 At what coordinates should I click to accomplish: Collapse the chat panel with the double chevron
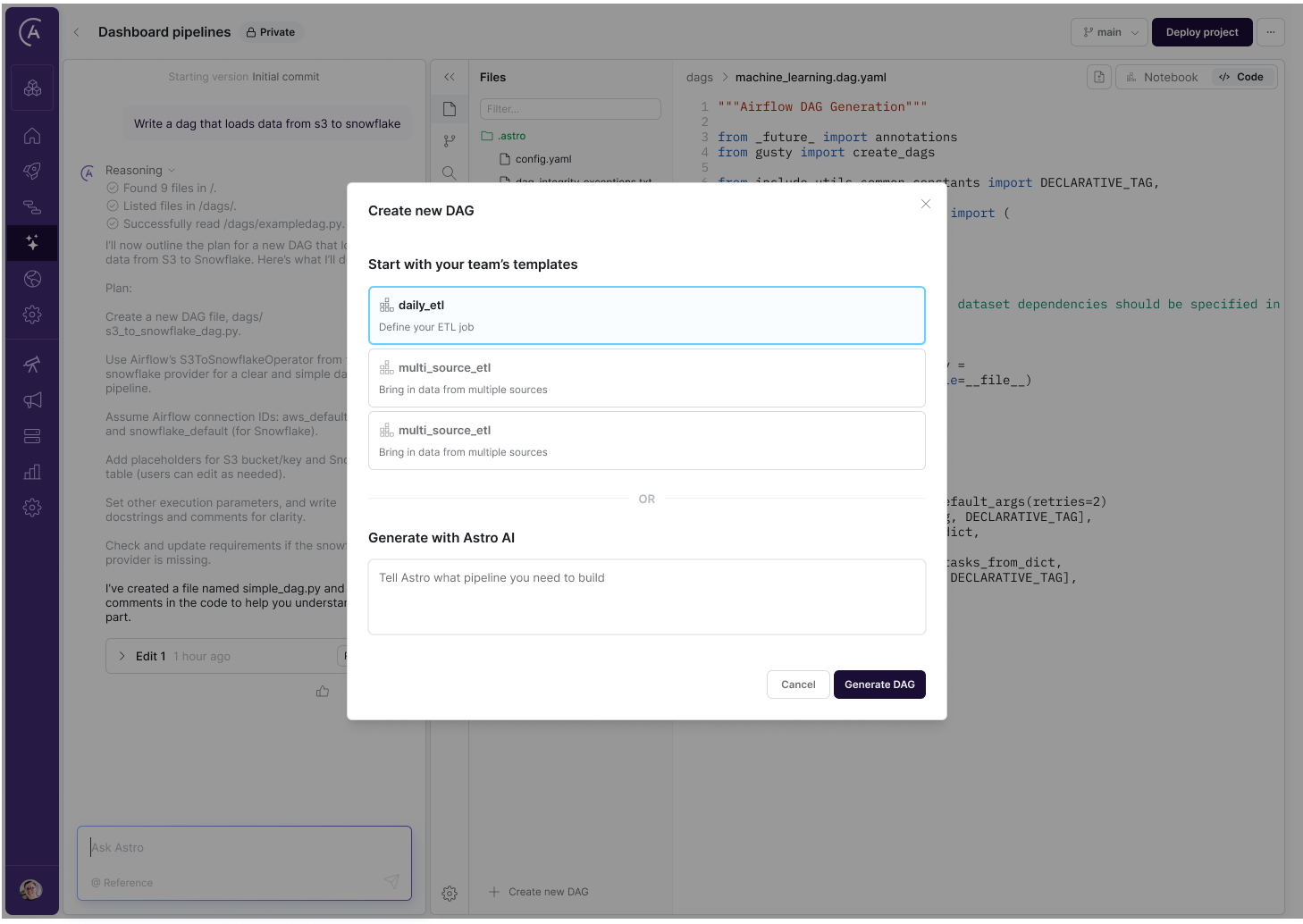(450, 77)
